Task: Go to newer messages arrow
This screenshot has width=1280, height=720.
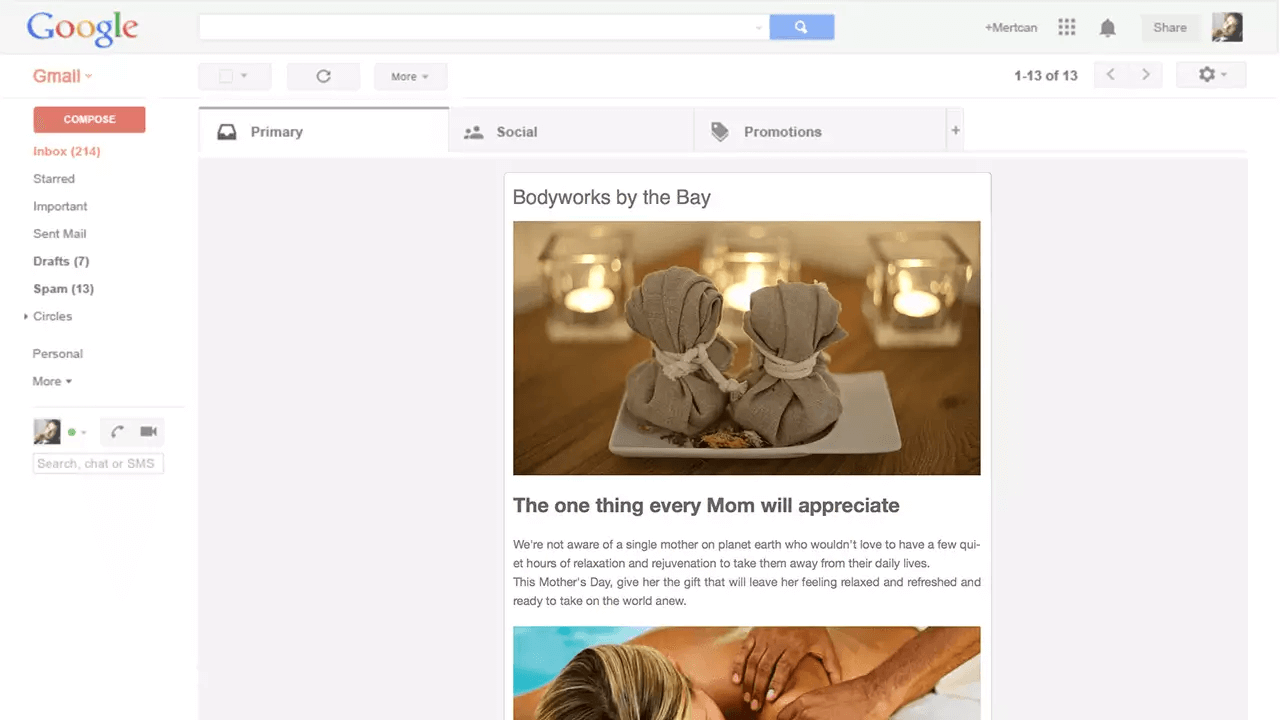Action: [x=1110, y=75]
